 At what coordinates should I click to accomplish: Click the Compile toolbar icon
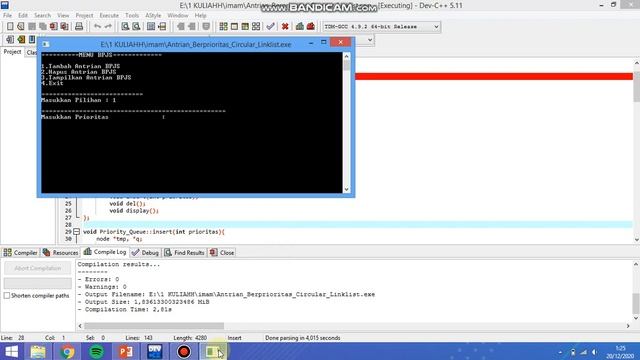(x=223, y=27)
